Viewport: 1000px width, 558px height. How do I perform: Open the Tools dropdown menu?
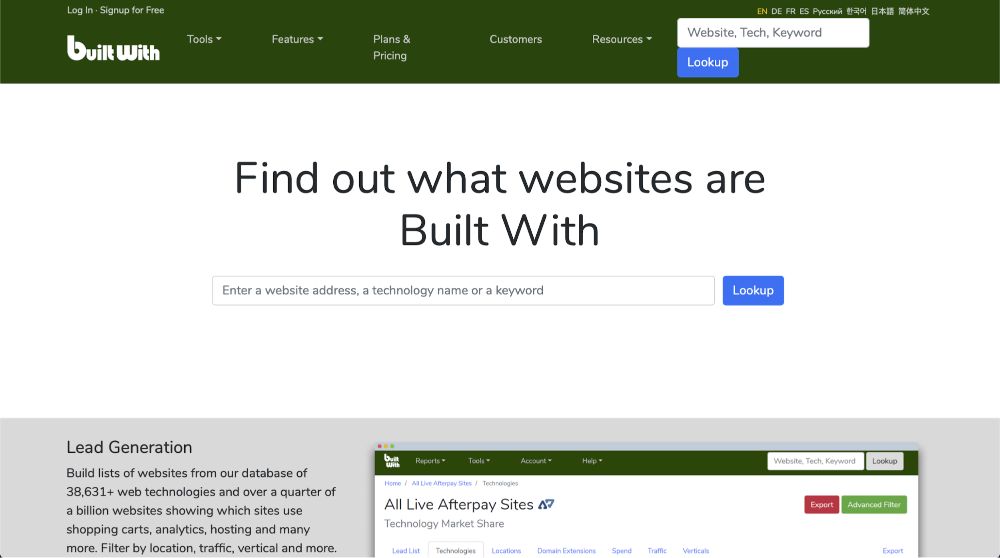pos(204,39)
